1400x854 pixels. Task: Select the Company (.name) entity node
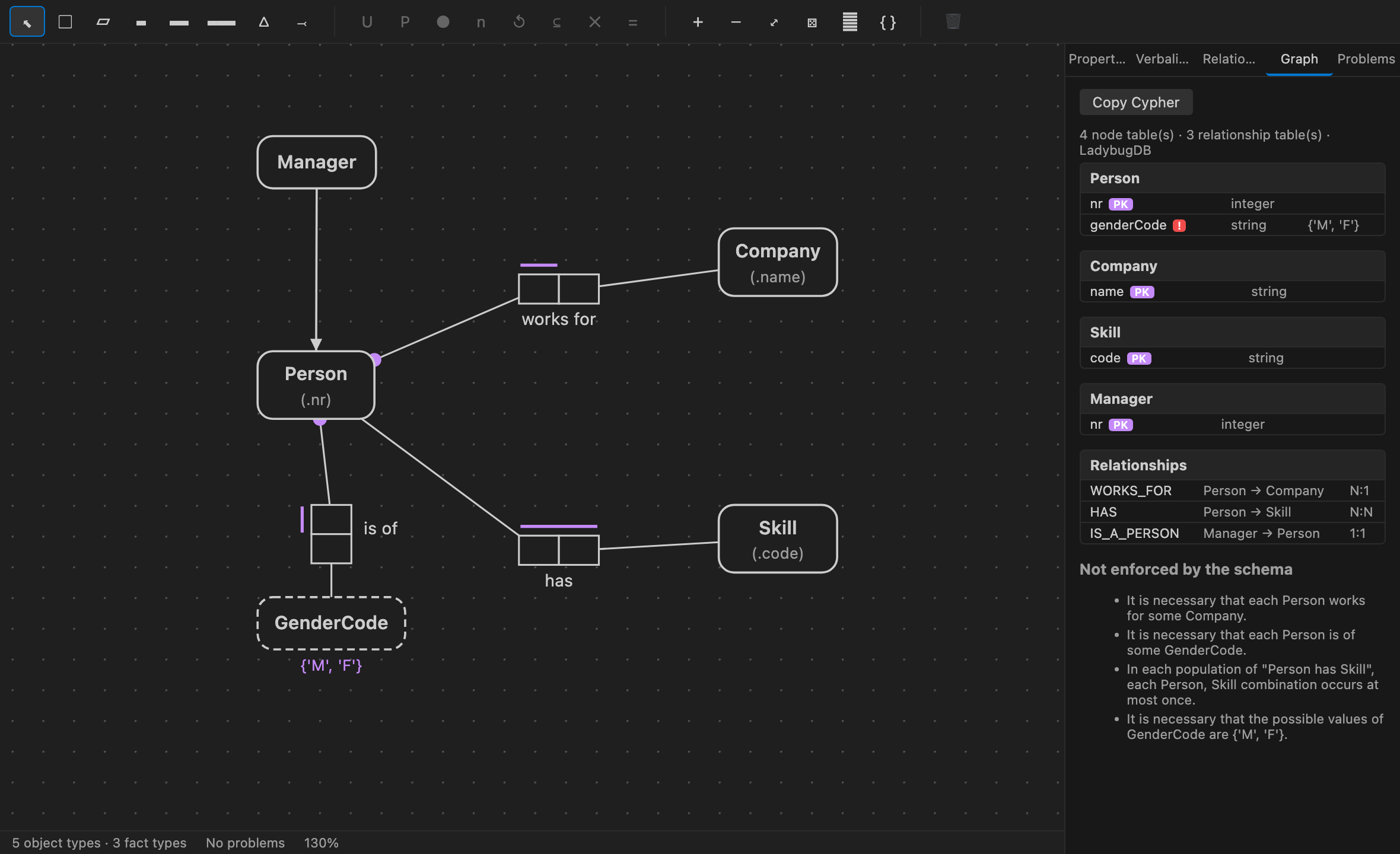(x=778, y=262)
